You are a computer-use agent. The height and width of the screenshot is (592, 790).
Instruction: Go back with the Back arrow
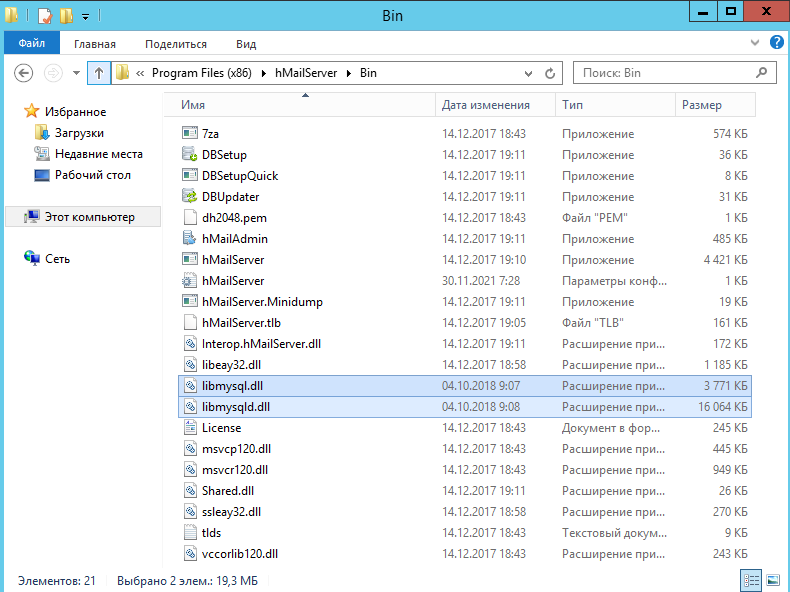click(x=23, y=73)
